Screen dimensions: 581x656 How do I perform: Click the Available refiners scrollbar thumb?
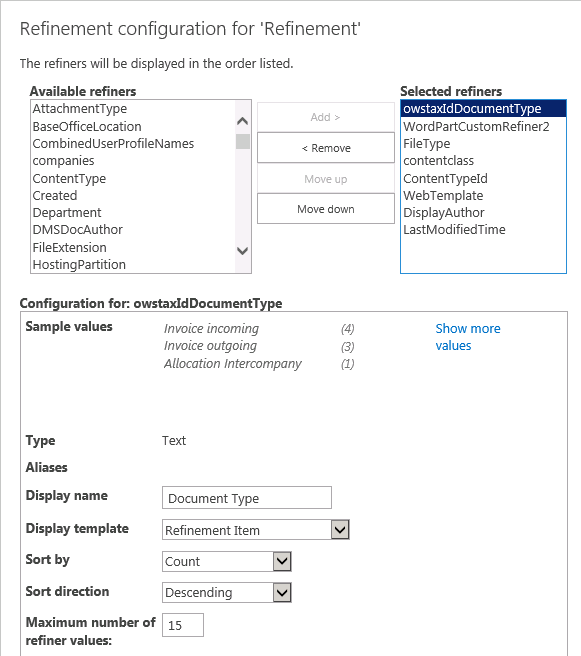(x=243, y=142)
